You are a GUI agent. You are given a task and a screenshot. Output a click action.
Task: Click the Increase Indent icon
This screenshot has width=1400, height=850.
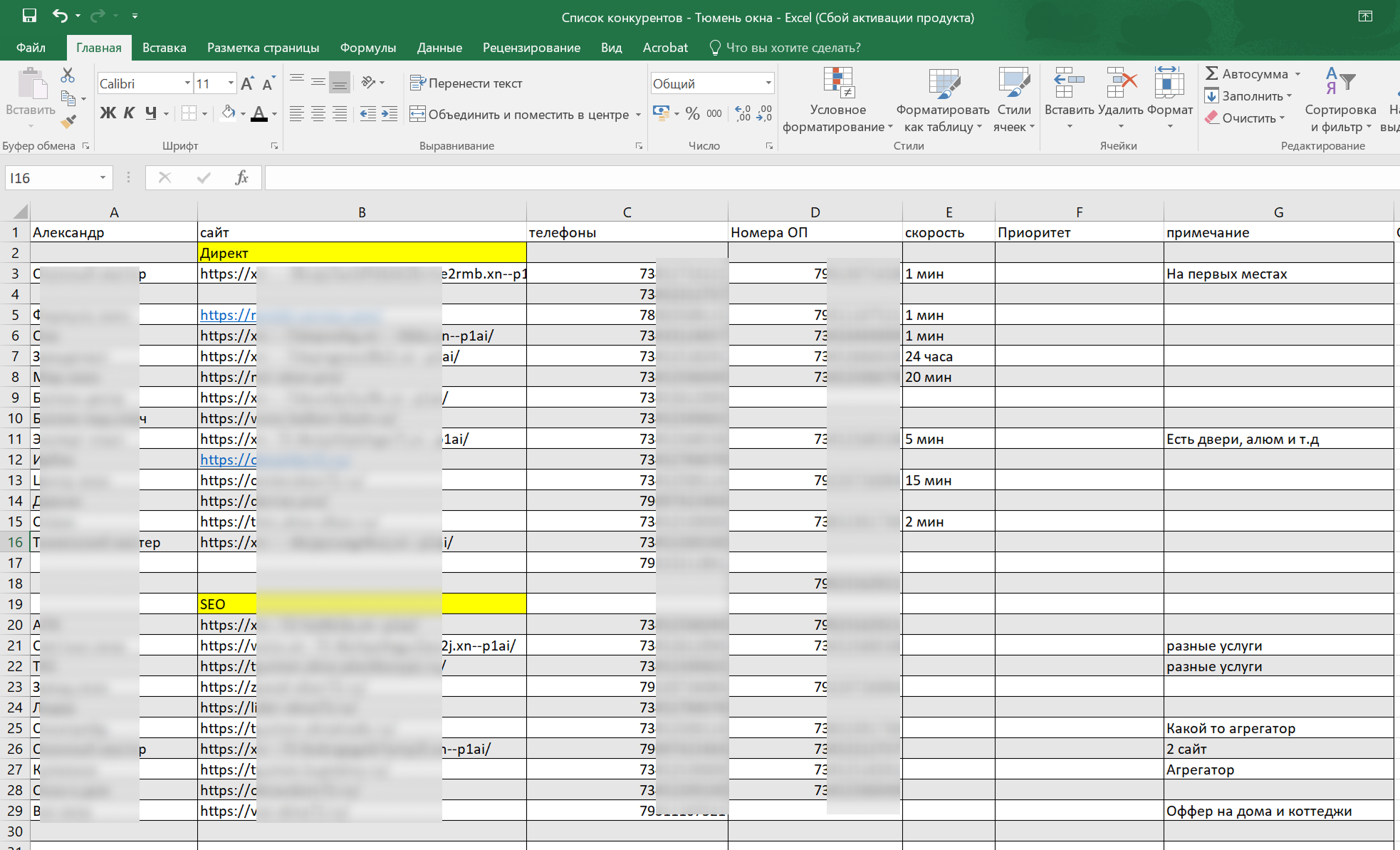click(390, 113)
